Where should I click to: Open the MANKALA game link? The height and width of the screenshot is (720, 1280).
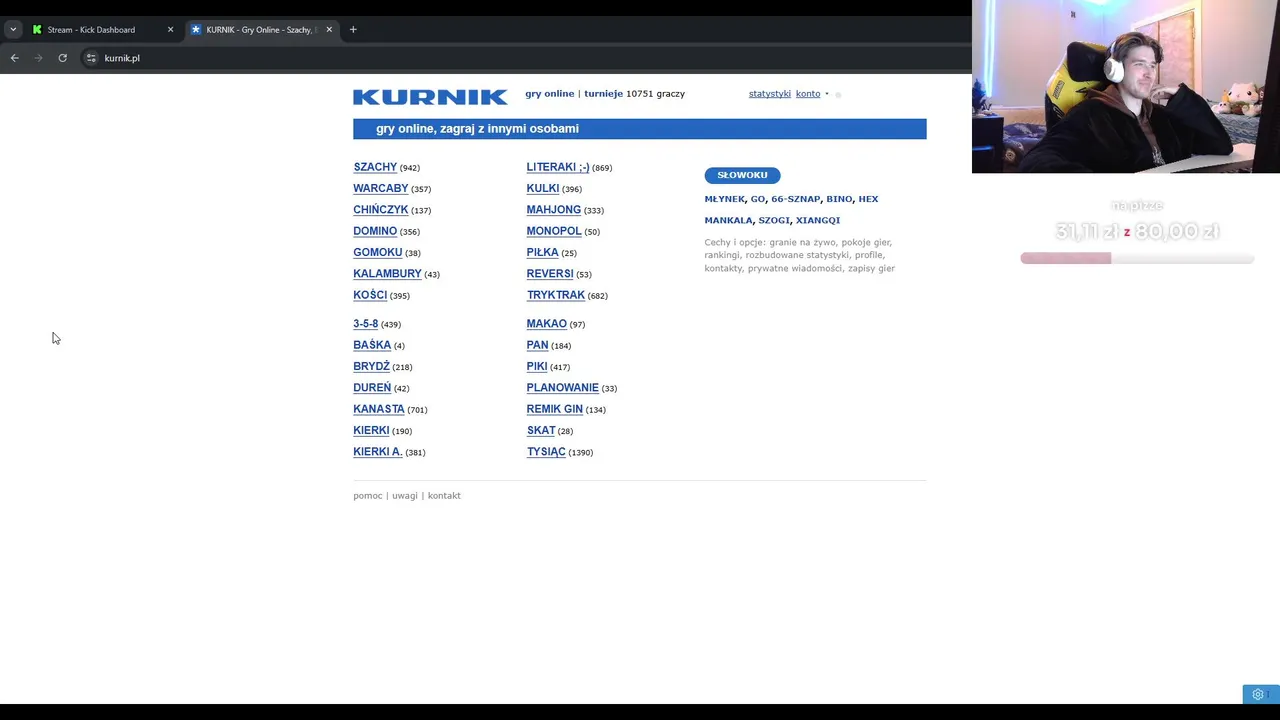[729, 220]
